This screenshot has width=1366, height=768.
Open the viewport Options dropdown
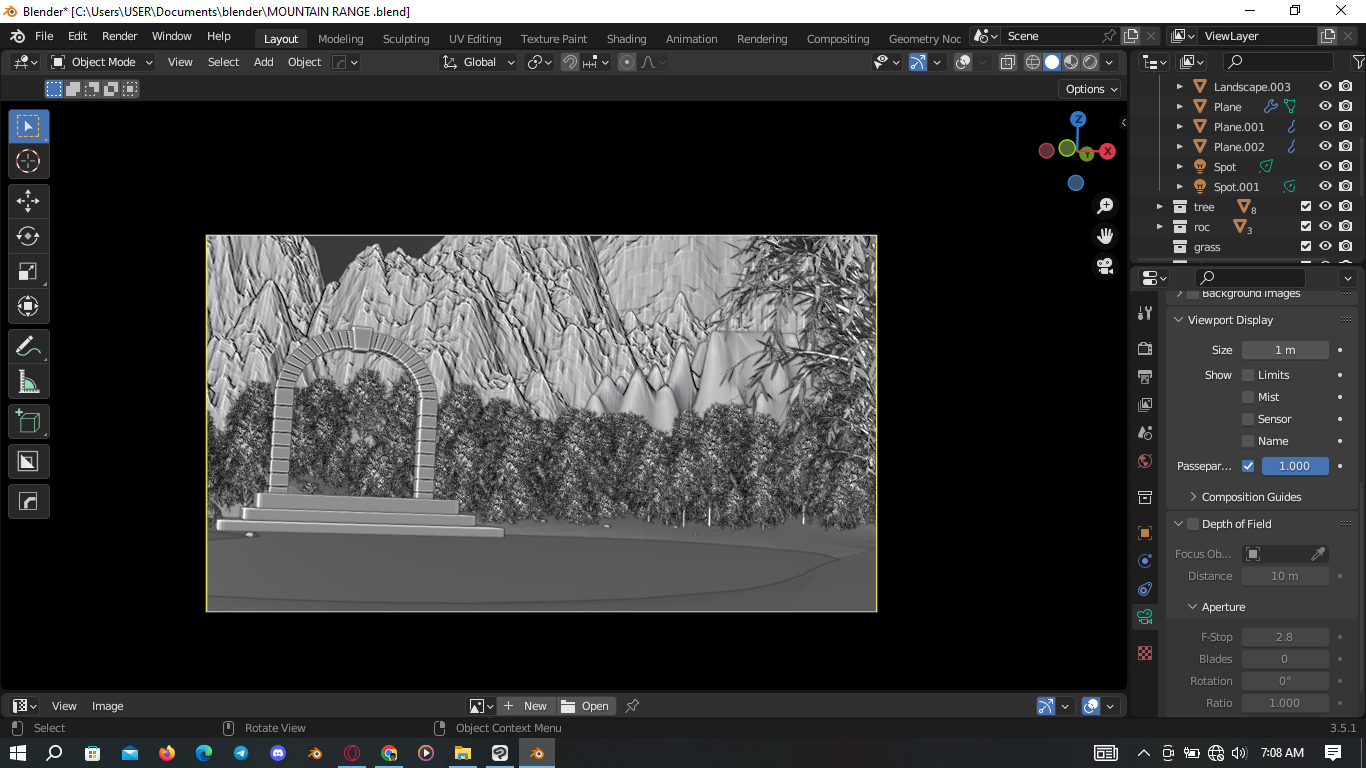pyautogui.click(x=1090, y=89)
